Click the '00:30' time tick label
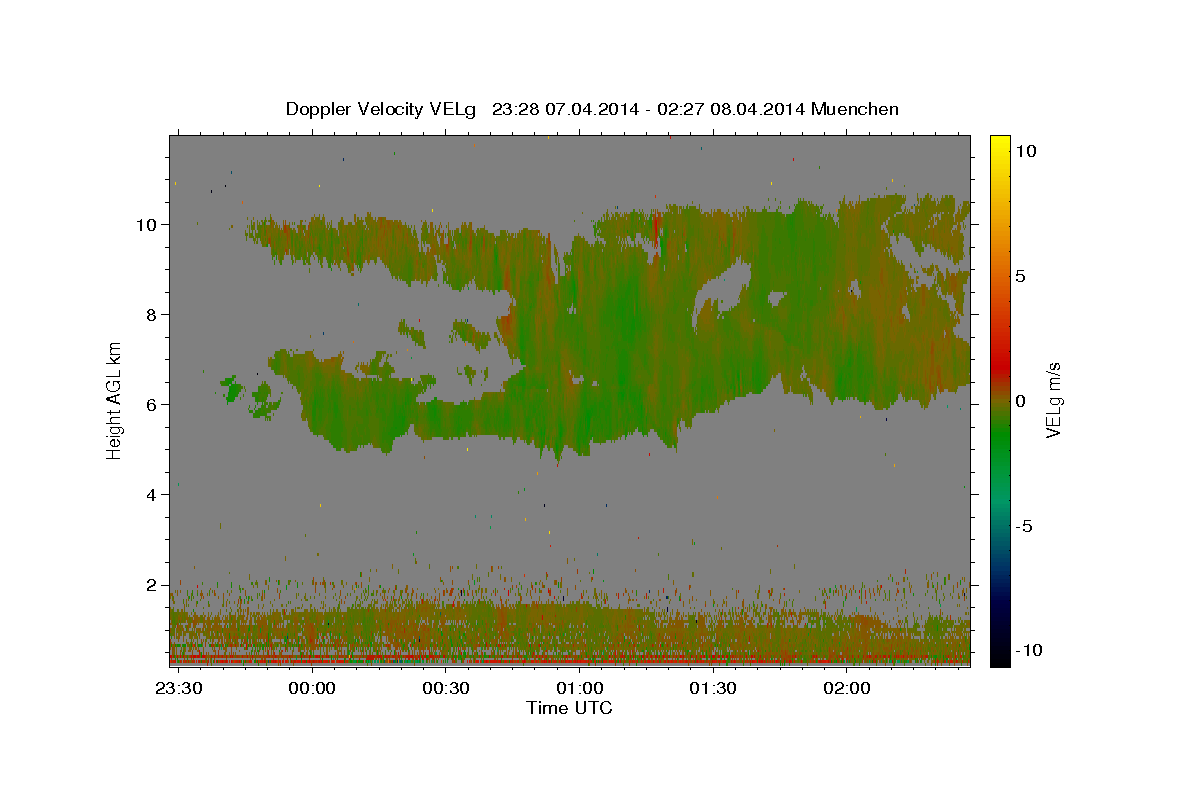Image resolution: width=1200 pixels, height=800 pixels. [446, 689]
